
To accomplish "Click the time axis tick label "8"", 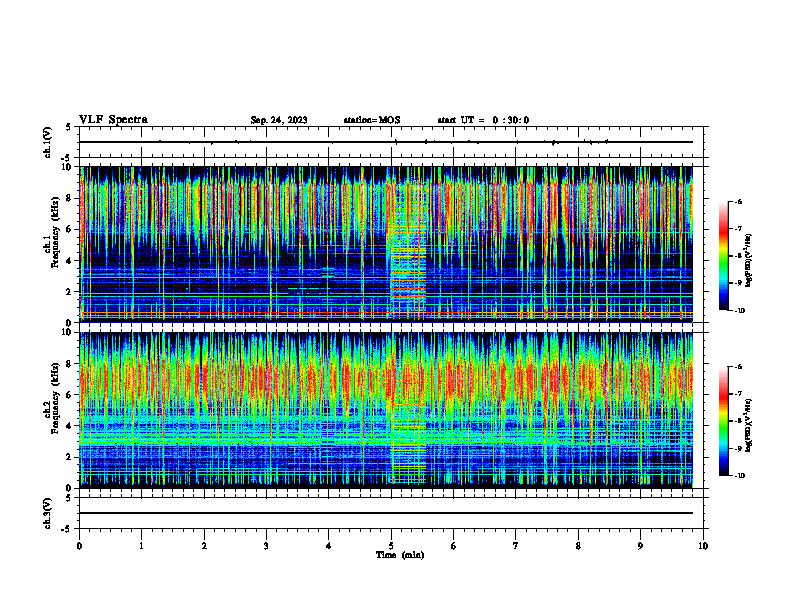I will click(578, 546).
